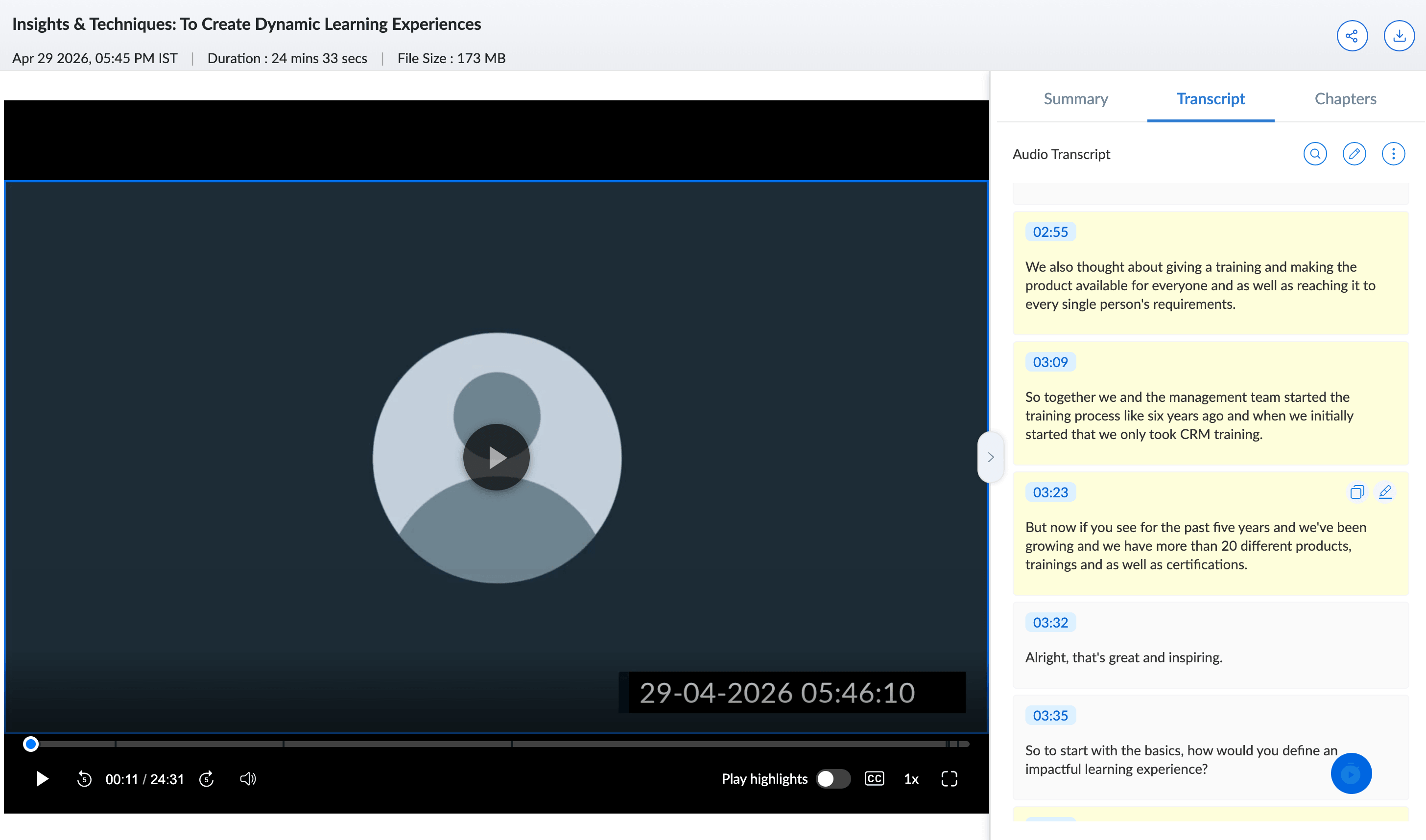Jump to transcript timestamp 03:23
Image resolution: width=1426 pixels, height=840 pixels.
pyautogui.click(x=1050, y=492)
